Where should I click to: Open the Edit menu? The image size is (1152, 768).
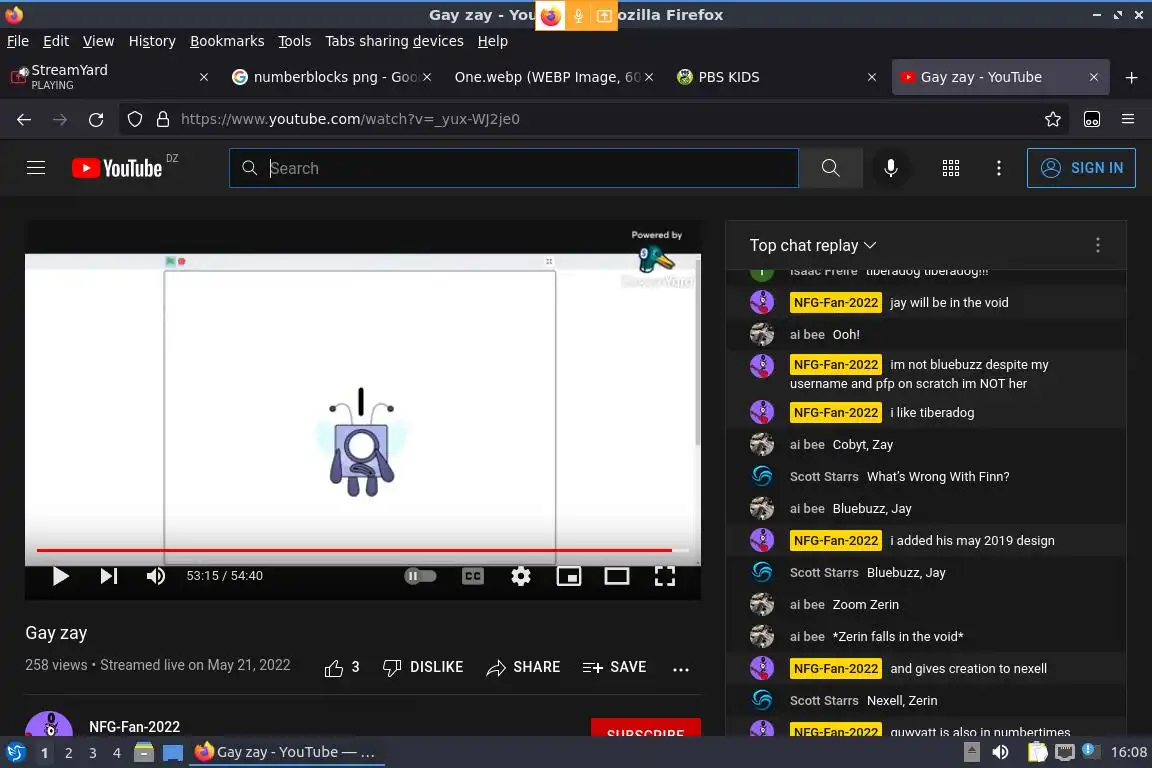click(56, 41)
